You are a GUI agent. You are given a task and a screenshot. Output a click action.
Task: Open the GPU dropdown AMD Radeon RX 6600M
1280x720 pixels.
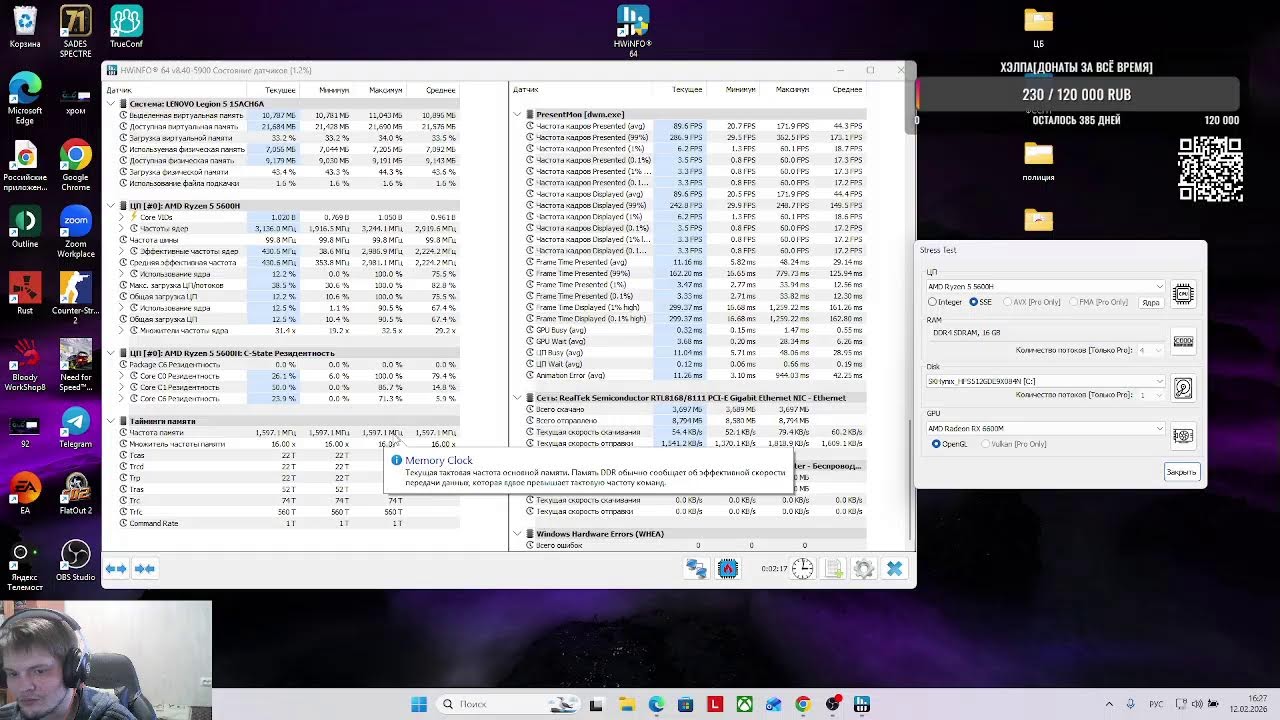(x=1046, y=429)
